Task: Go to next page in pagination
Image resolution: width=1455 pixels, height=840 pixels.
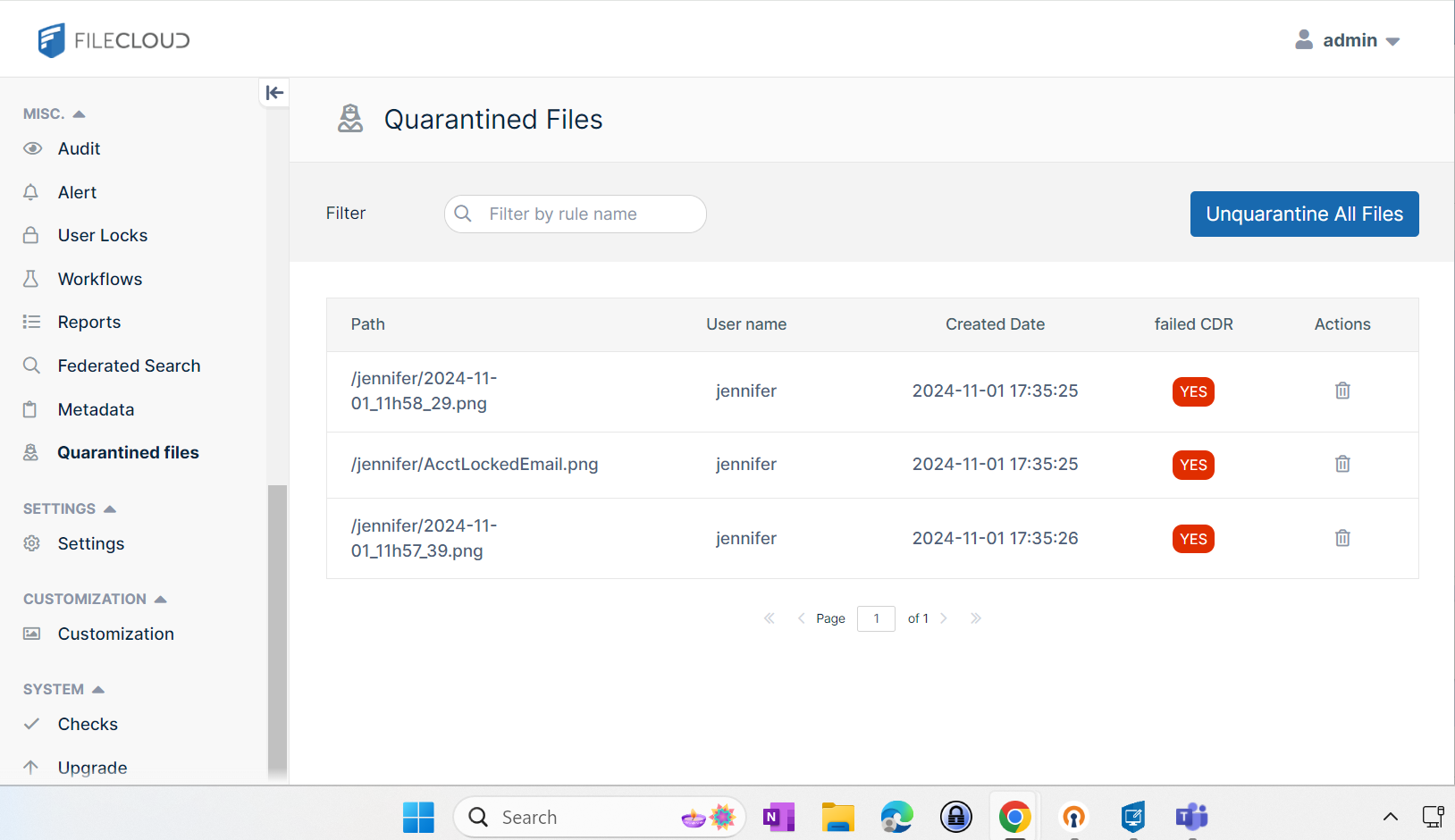Action: 944,618
